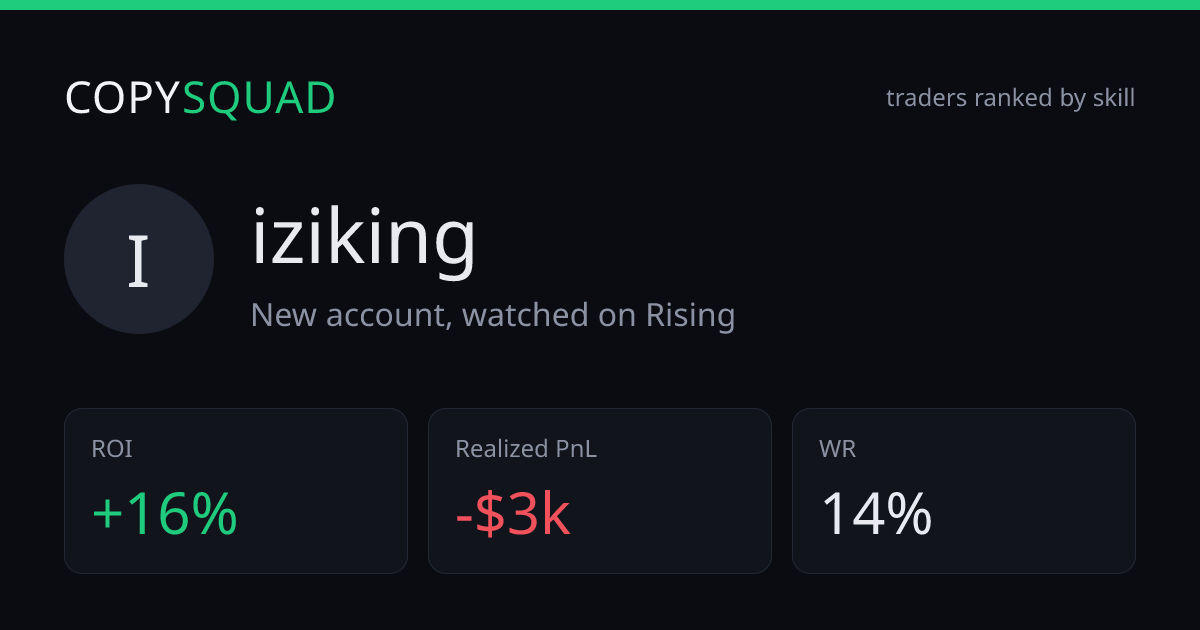Select the iziking trader name
1200x630 pixels.
(x=364, y=240)
